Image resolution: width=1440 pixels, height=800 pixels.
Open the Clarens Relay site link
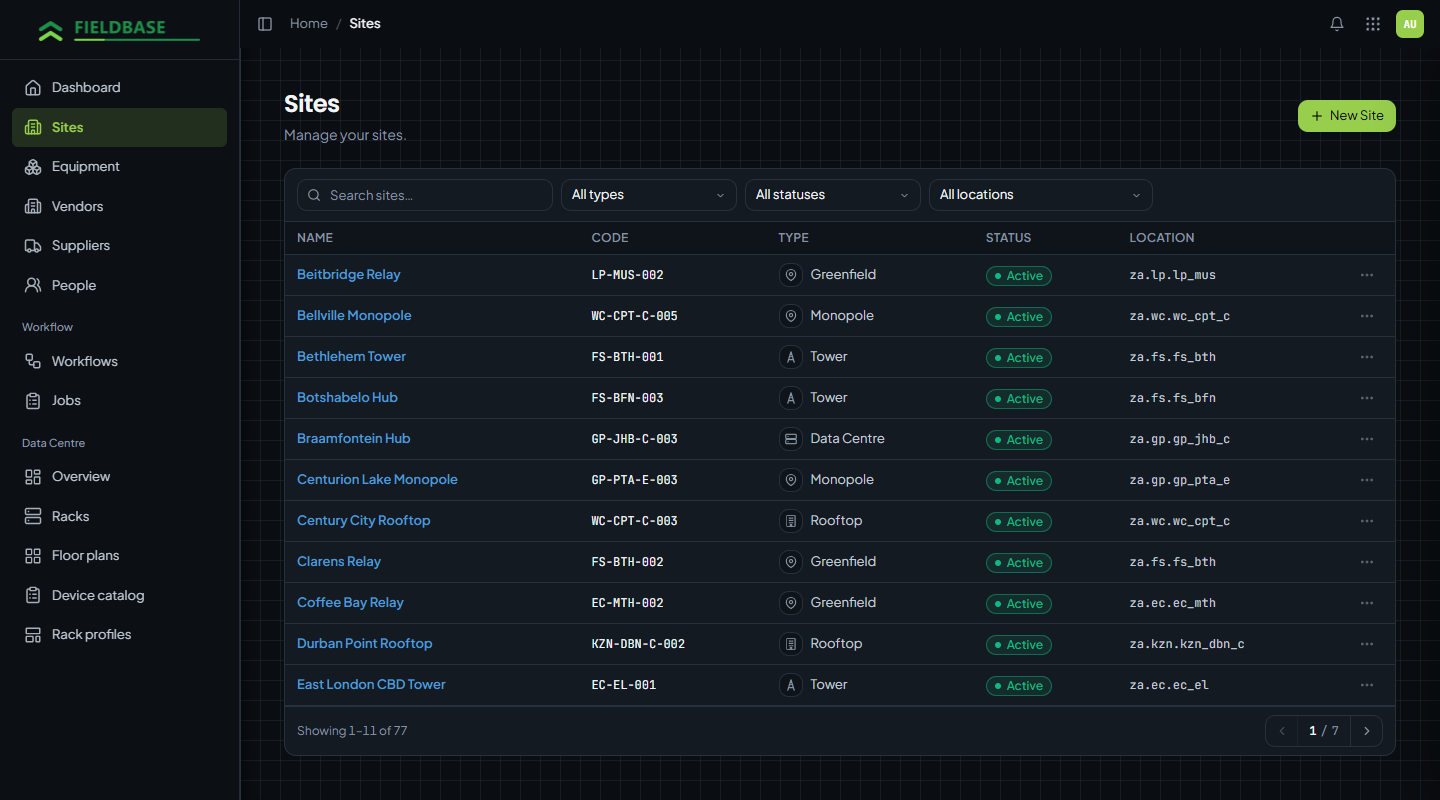point(339,562)
